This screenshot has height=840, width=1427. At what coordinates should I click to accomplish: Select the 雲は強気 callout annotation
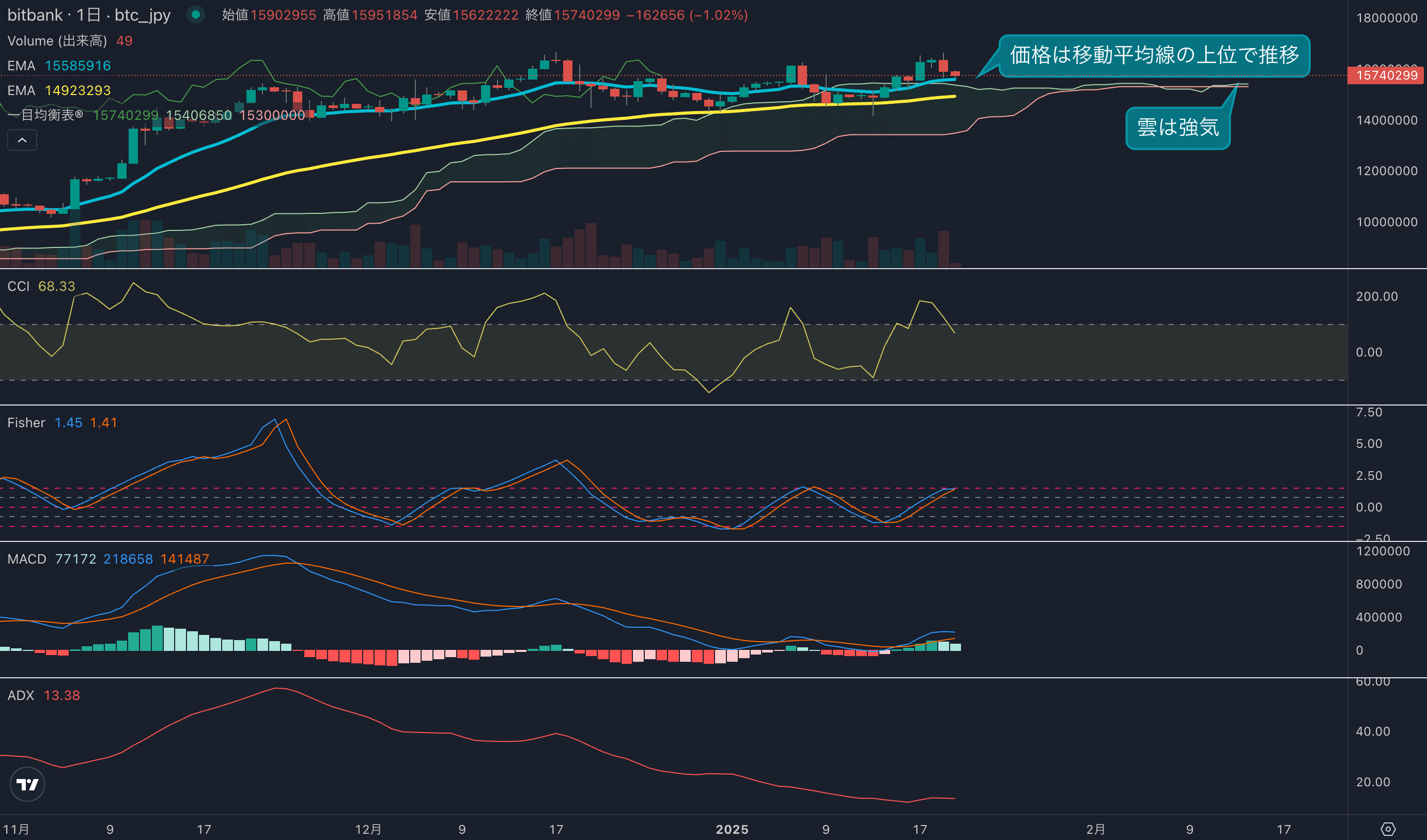click(x=1177, y=128)
